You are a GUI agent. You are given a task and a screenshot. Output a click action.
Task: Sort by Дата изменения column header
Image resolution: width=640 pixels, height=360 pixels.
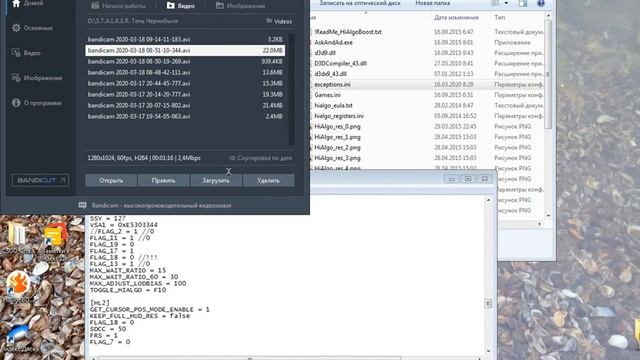click(x=456, y=18)
